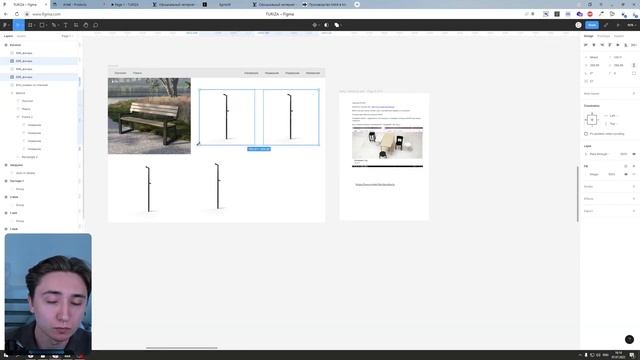Open the Page 1 pages dropdown
The height and width of the screenshot is (360, 640).
click(67, 36)
